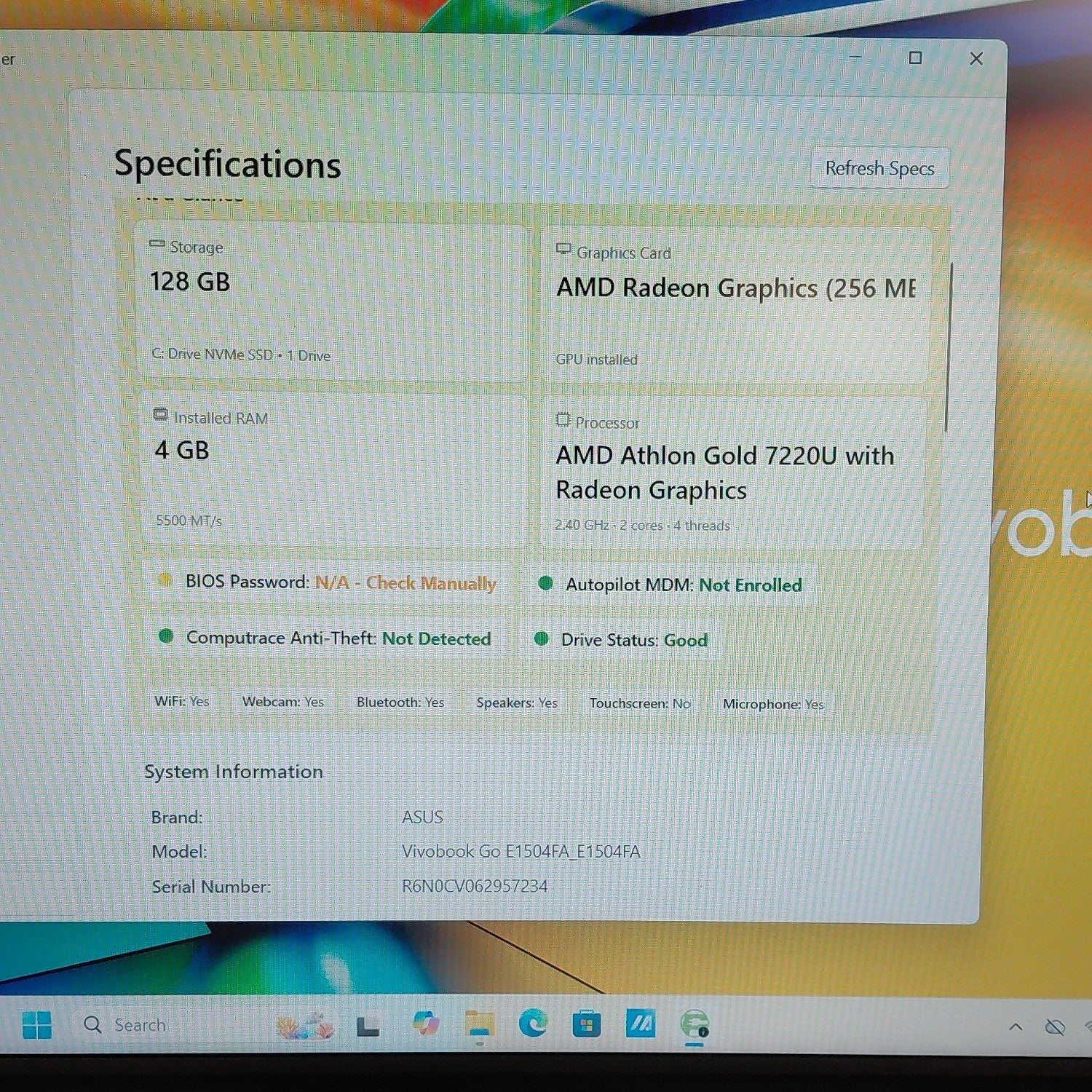Click the Touchscreen: No chip
This screenshot has height=1092, width=1092.
(x=640, y=703)
